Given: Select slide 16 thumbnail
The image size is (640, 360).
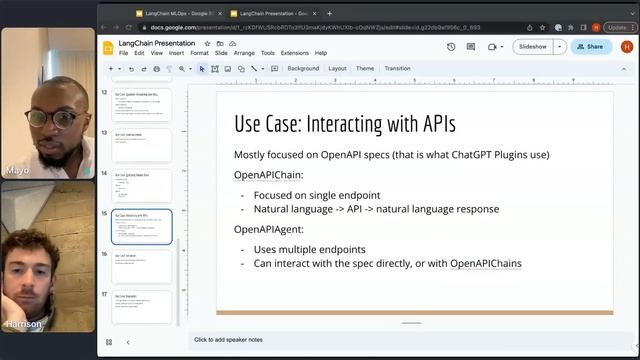Looking at the screenshot, I should tap(142, 267).
